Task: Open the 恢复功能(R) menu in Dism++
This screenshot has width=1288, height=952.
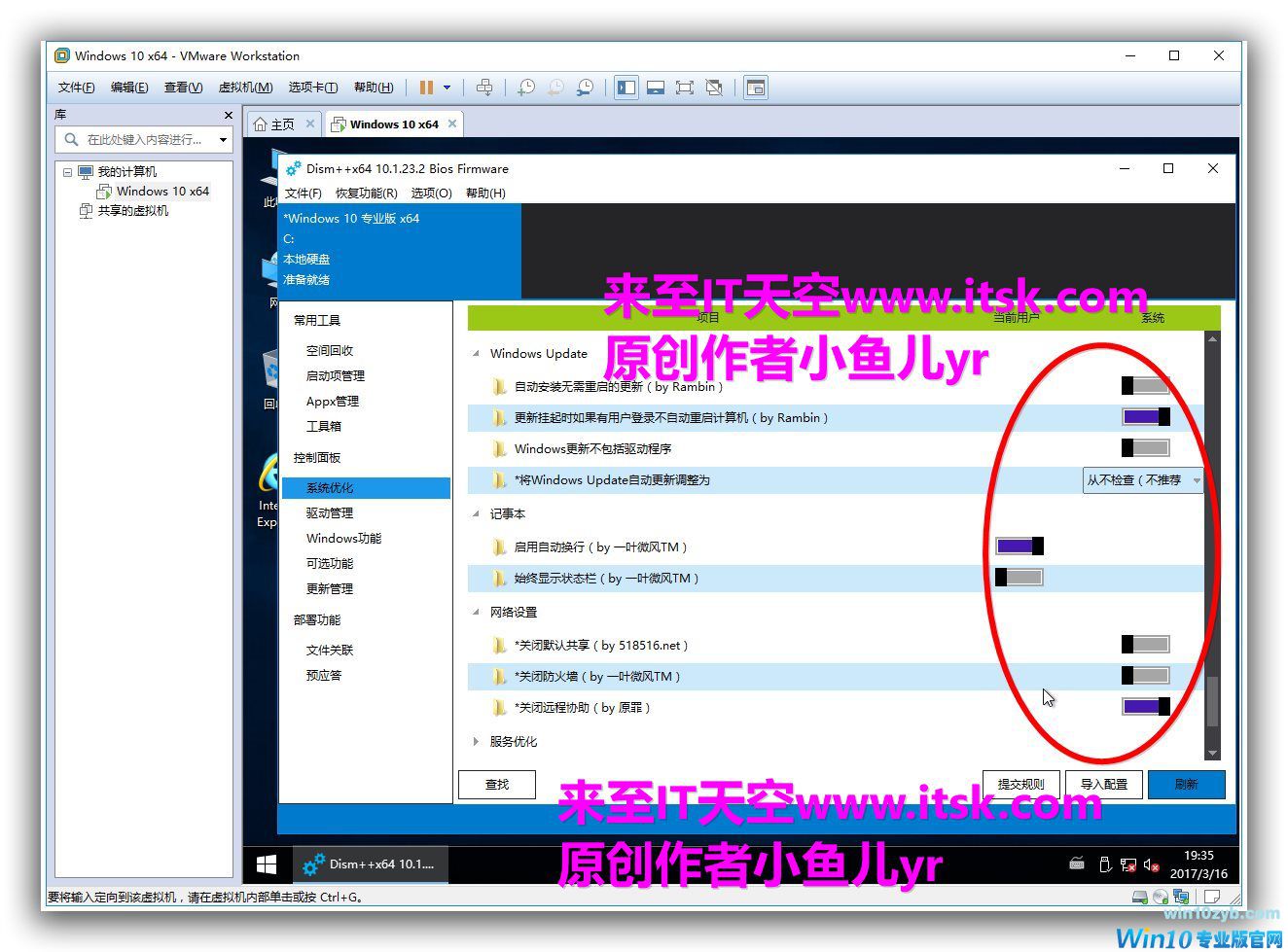Action: click(x=366, y=193)
